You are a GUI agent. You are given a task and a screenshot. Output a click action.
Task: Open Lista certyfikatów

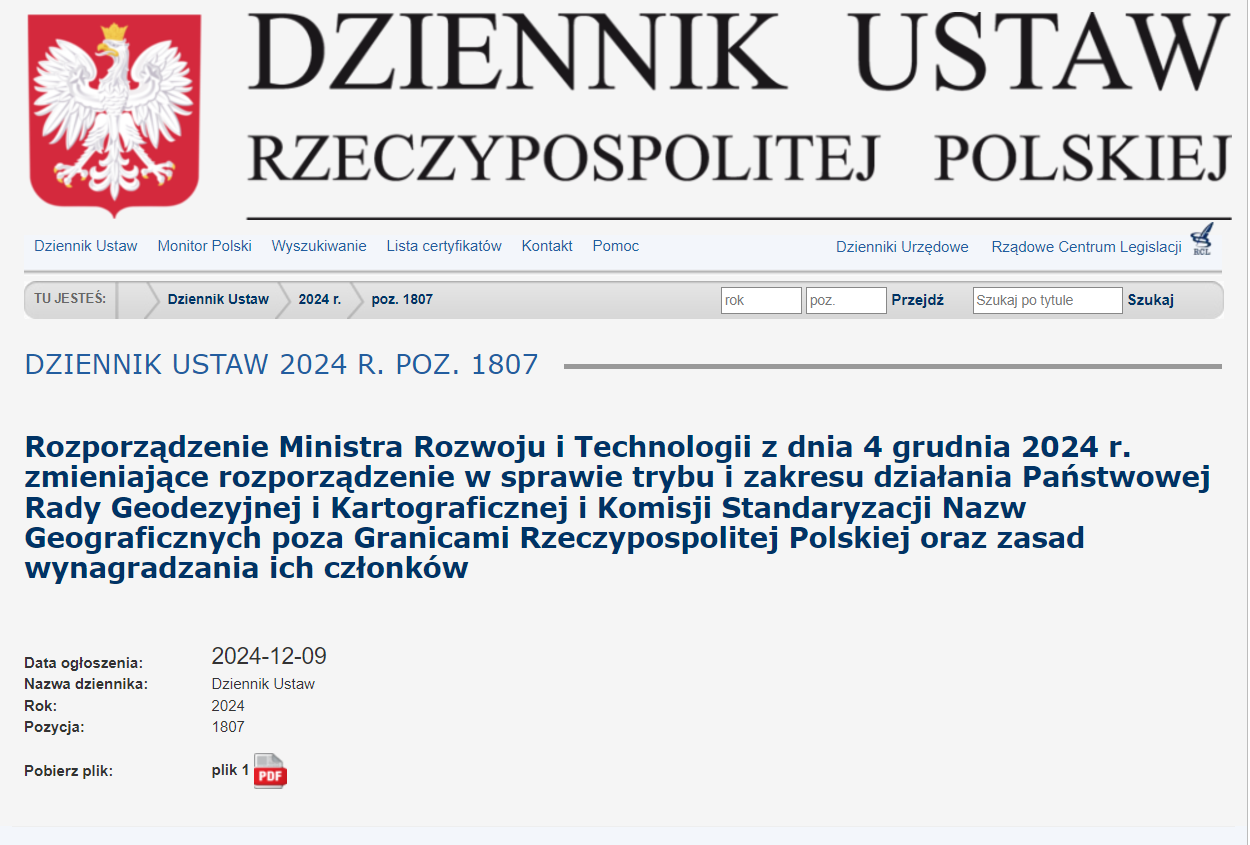(x=443, y=246)
